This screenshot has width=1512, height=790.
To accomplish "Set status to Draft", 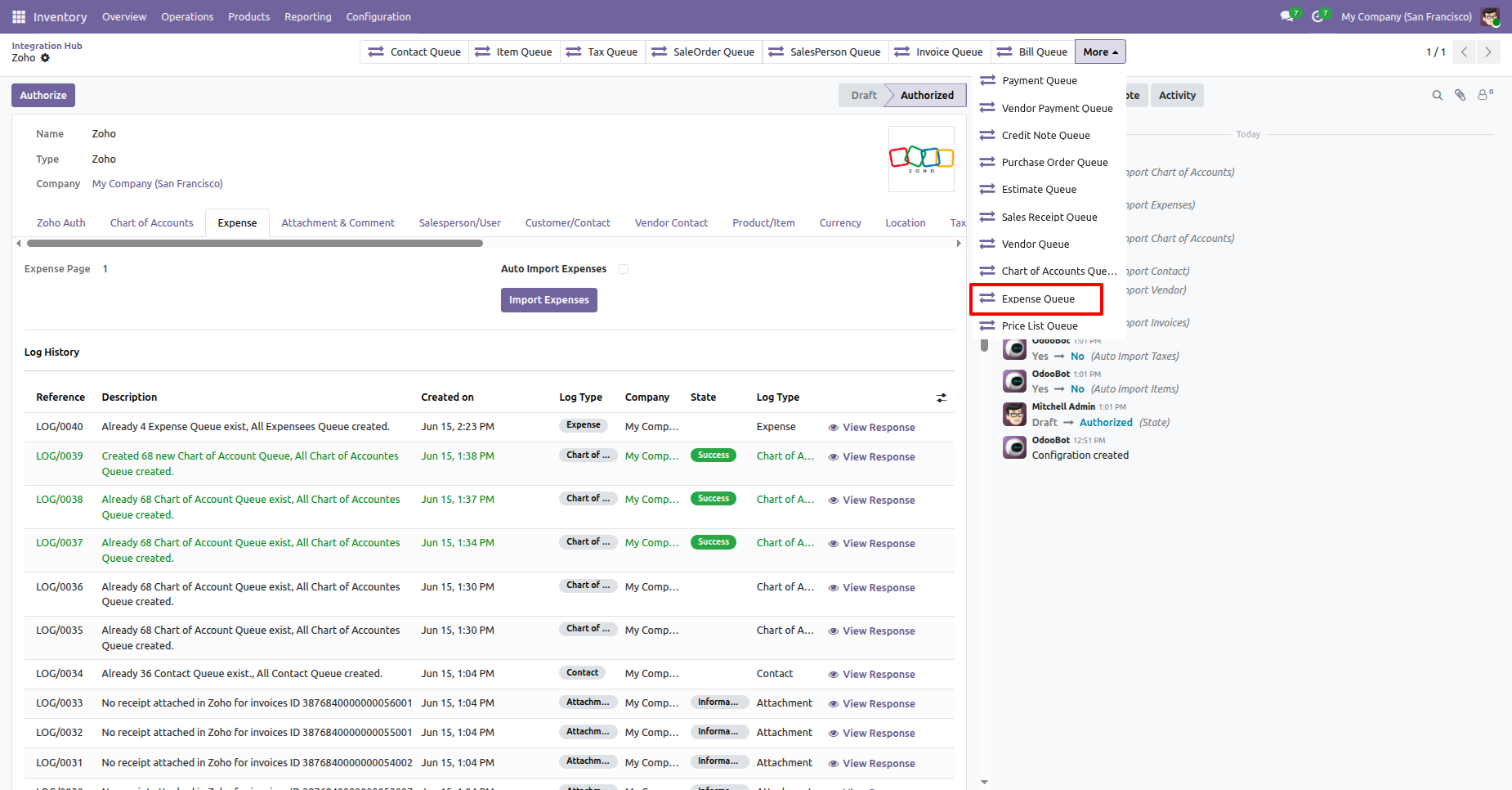I will 863,95.
